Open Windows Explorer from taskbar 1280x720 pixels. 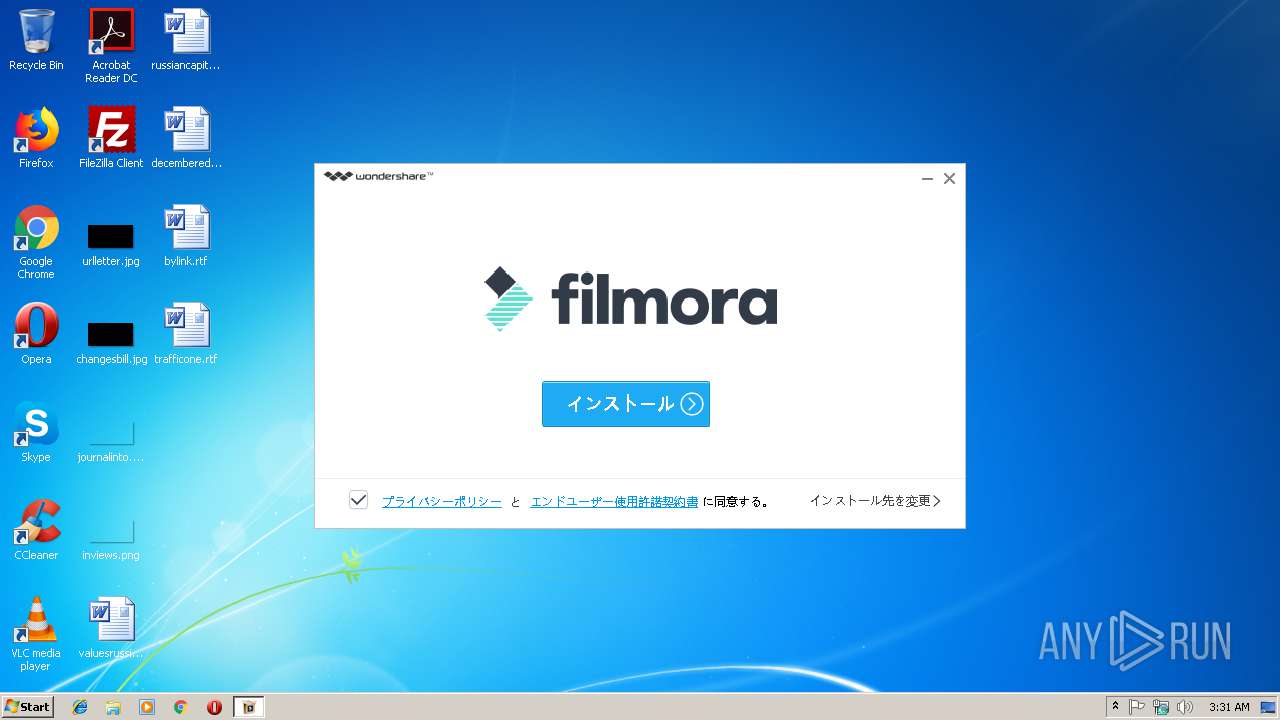click(x=113, y=707)
